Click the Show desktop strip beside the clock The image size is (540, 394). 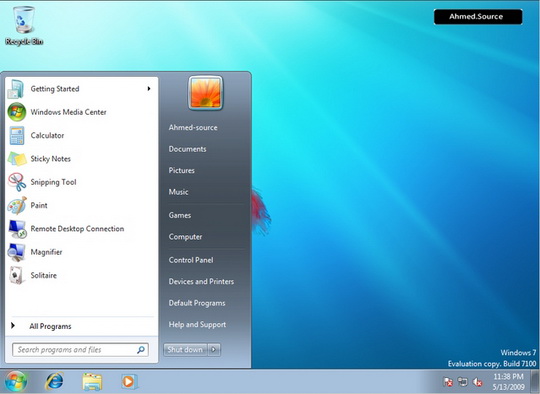536,382
